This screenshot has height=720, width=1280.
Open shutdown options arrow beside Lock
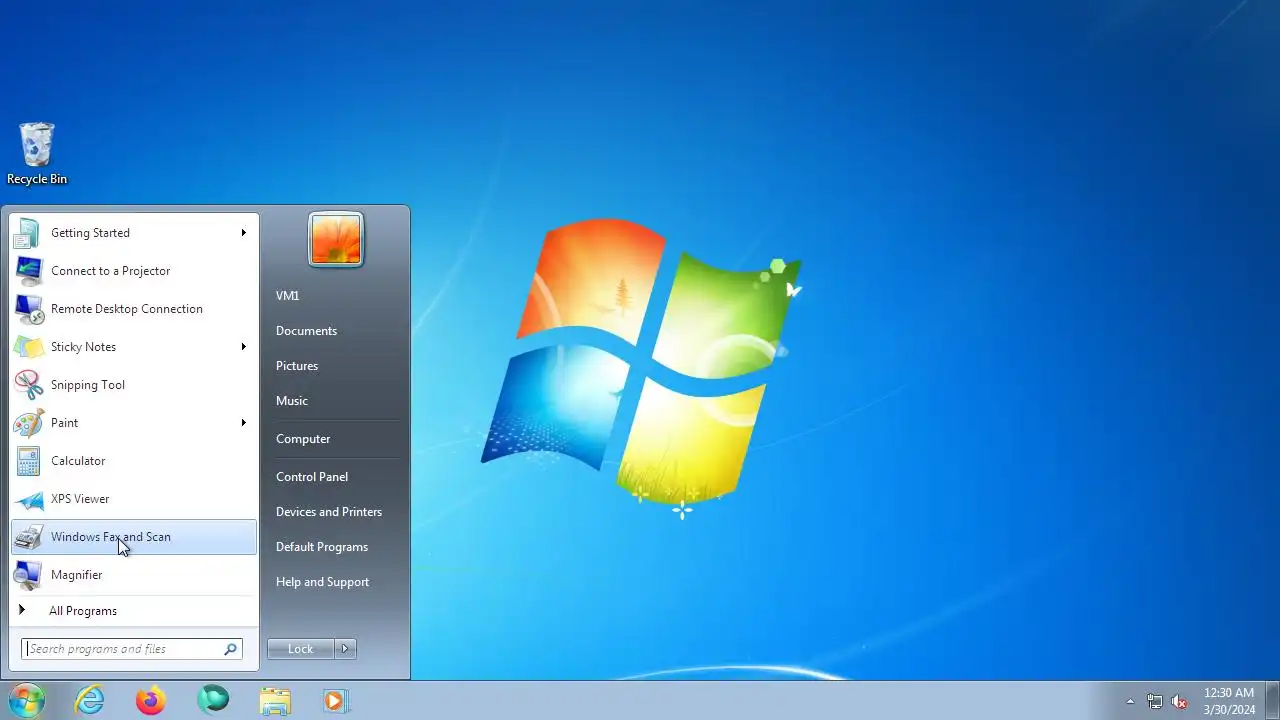tap(345, 649)
